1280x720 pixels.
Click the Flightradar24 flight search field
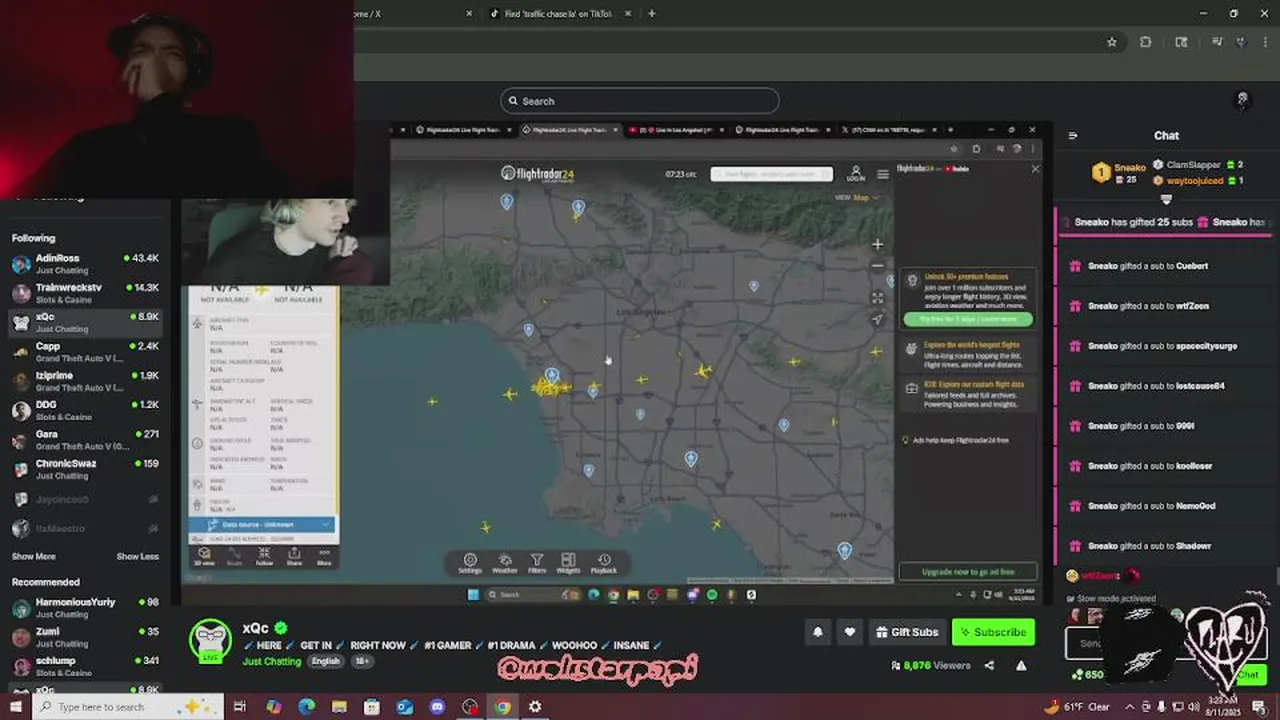pyautogui.click(x=771, y=174)
